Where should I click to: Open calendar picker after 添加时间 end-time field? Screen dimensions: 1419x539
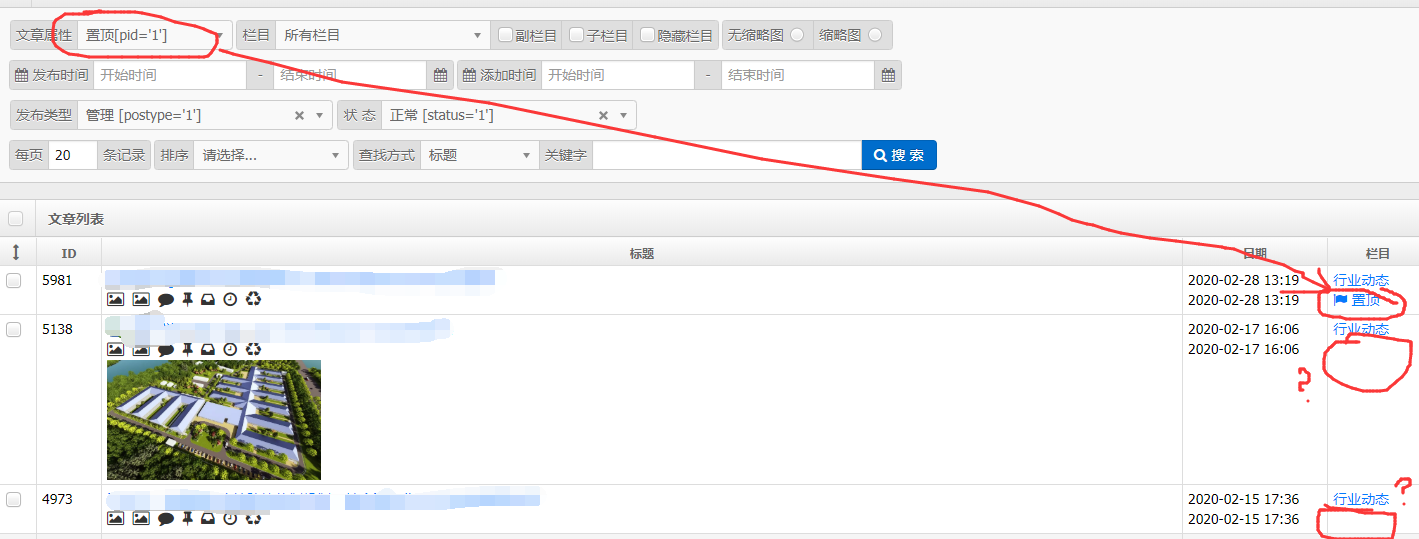(888, 75)
